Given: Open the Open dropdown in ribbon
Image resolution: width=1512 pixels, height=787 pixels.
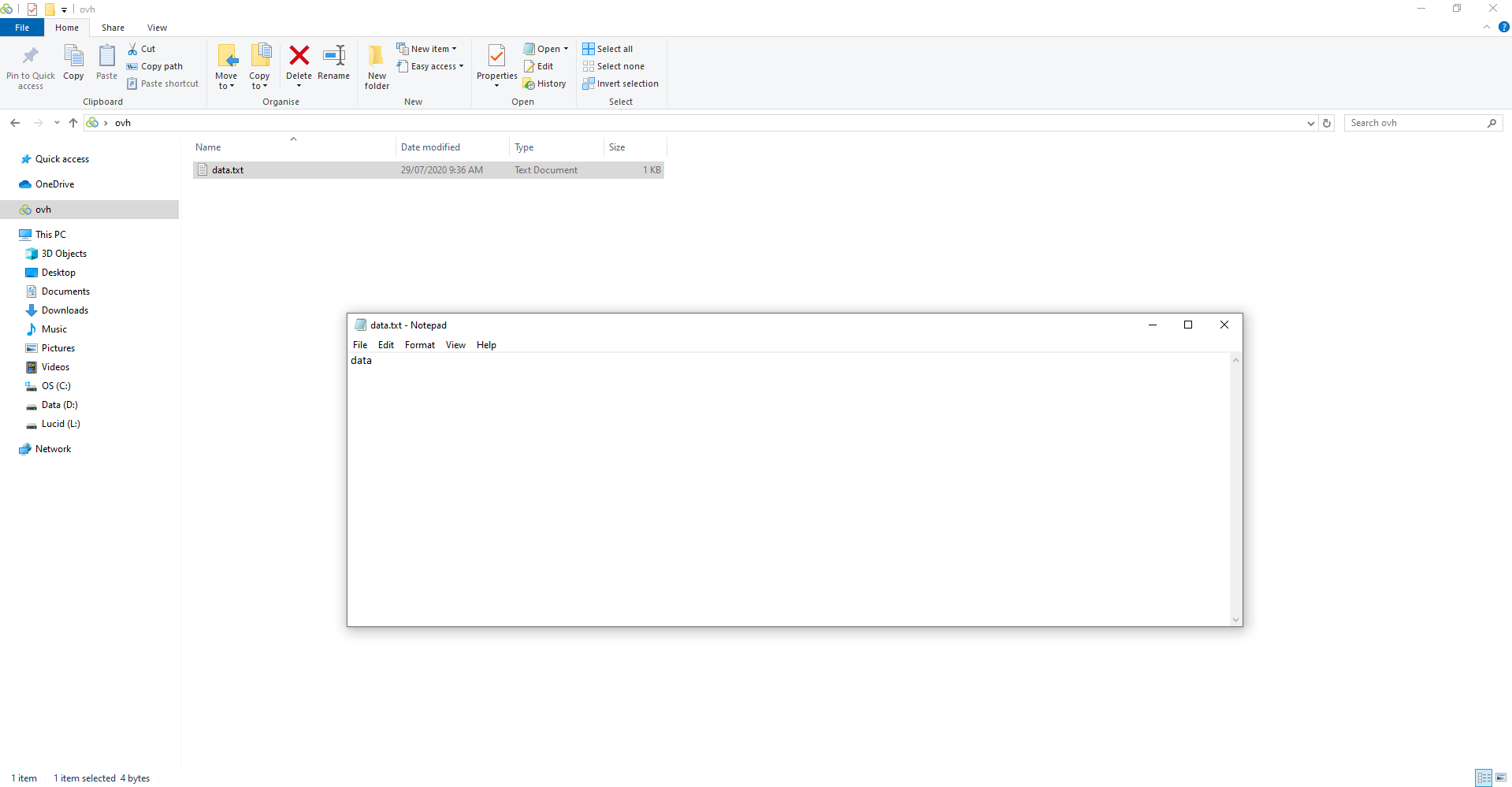Looking at the screenshot, I should point(546,49).
